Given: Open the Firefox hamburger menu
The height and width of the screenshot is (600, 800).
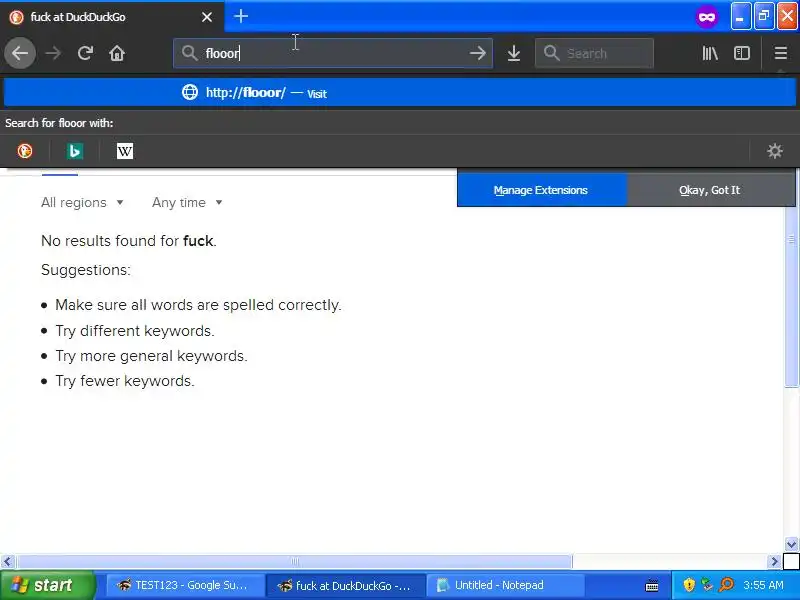Looking at the screenshot, I should pos(780,53).
